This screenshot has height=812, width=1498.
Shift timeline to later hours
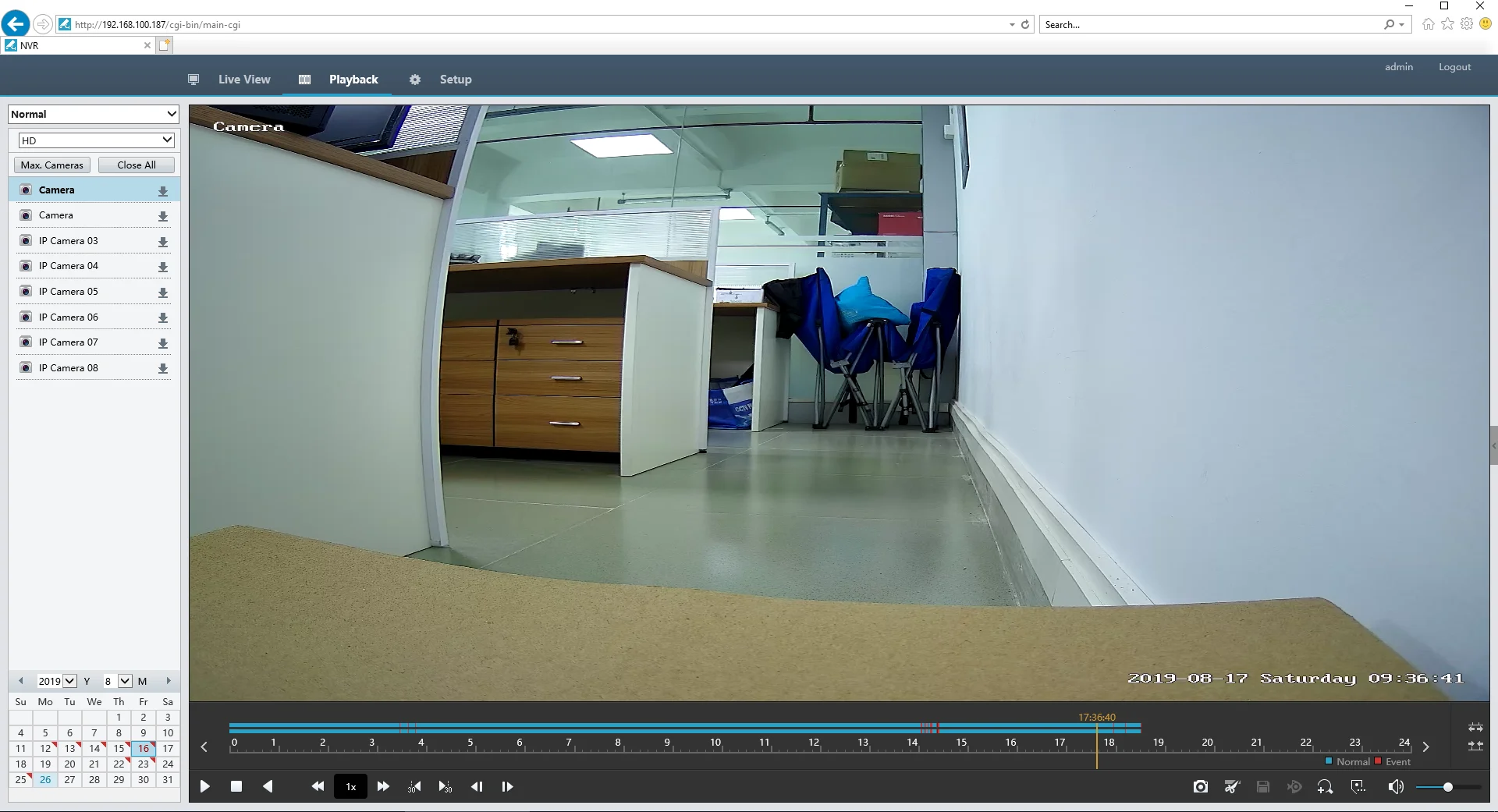pyautogui.click(x=1425, y=746)
